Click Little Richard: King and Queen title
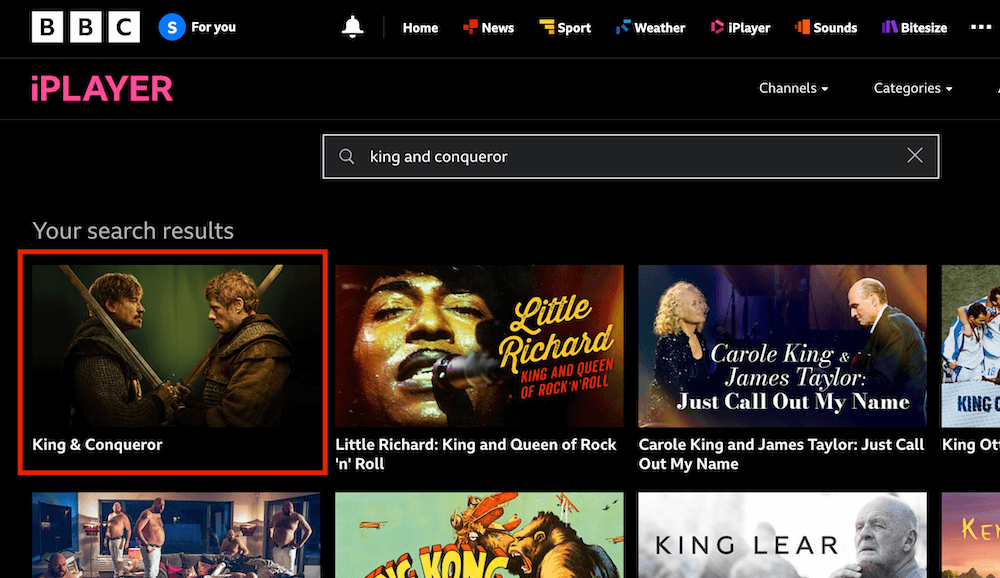Screen dimensions: 1000x578 tap(476, 454)
